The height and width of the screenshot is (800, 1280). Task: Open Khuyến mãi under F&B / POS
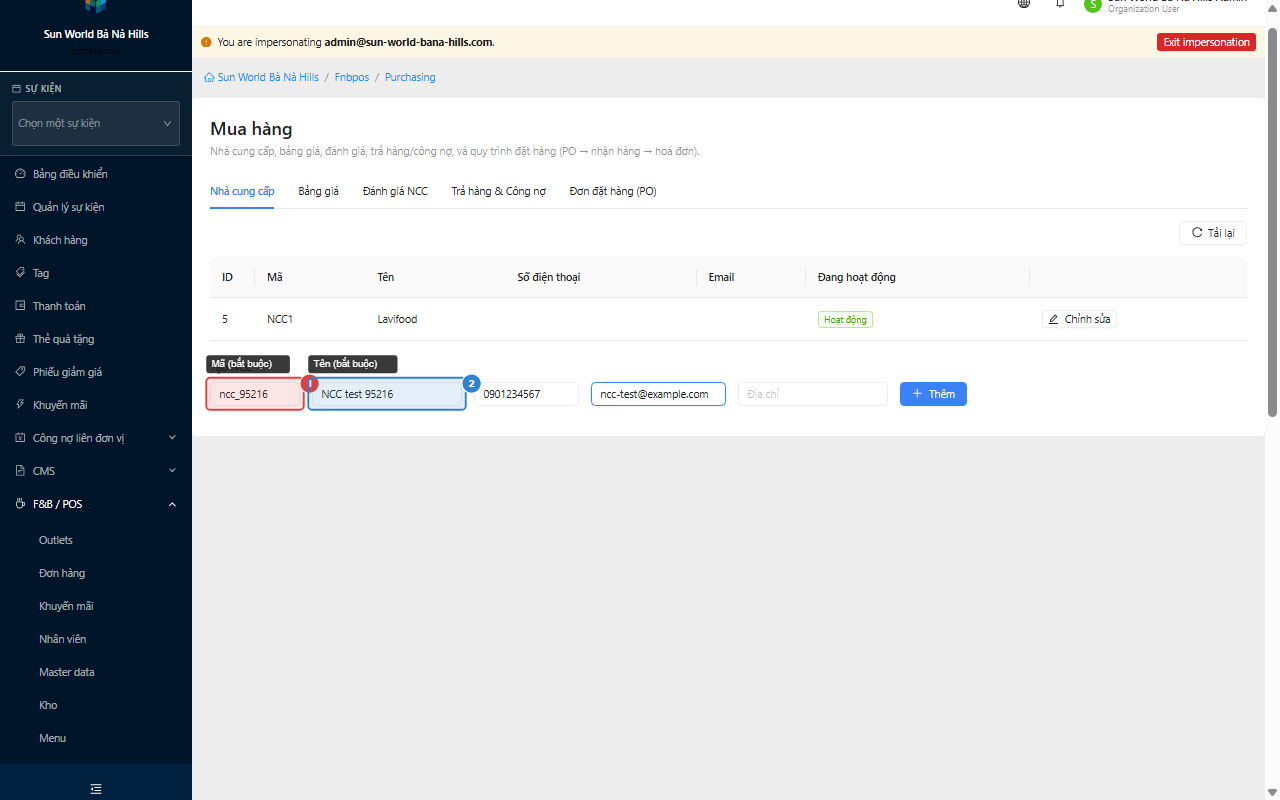click(66, 606)
